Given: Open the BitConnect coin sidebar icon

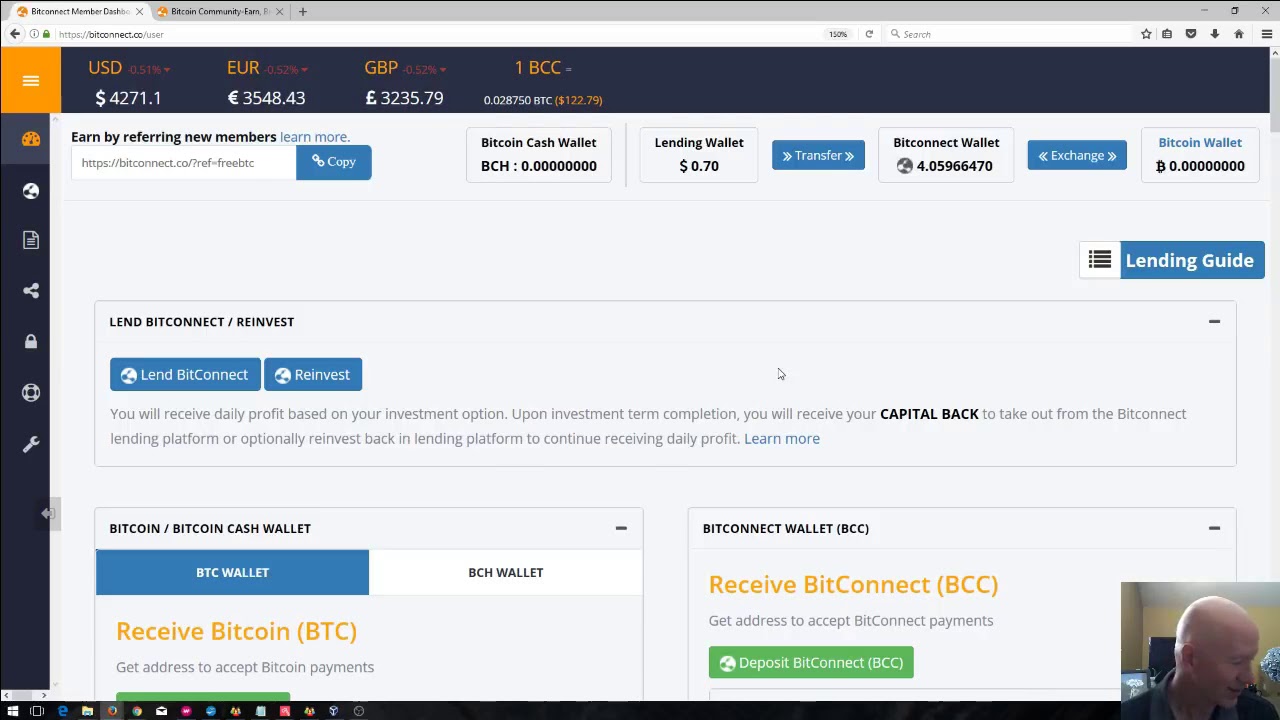Looking at the screenshot, I should point(31,190).
